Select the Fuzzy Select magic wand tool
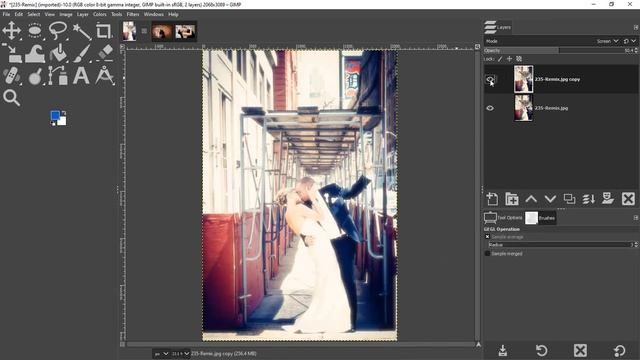Screen dimensions: 640x360 coord(81,31)
